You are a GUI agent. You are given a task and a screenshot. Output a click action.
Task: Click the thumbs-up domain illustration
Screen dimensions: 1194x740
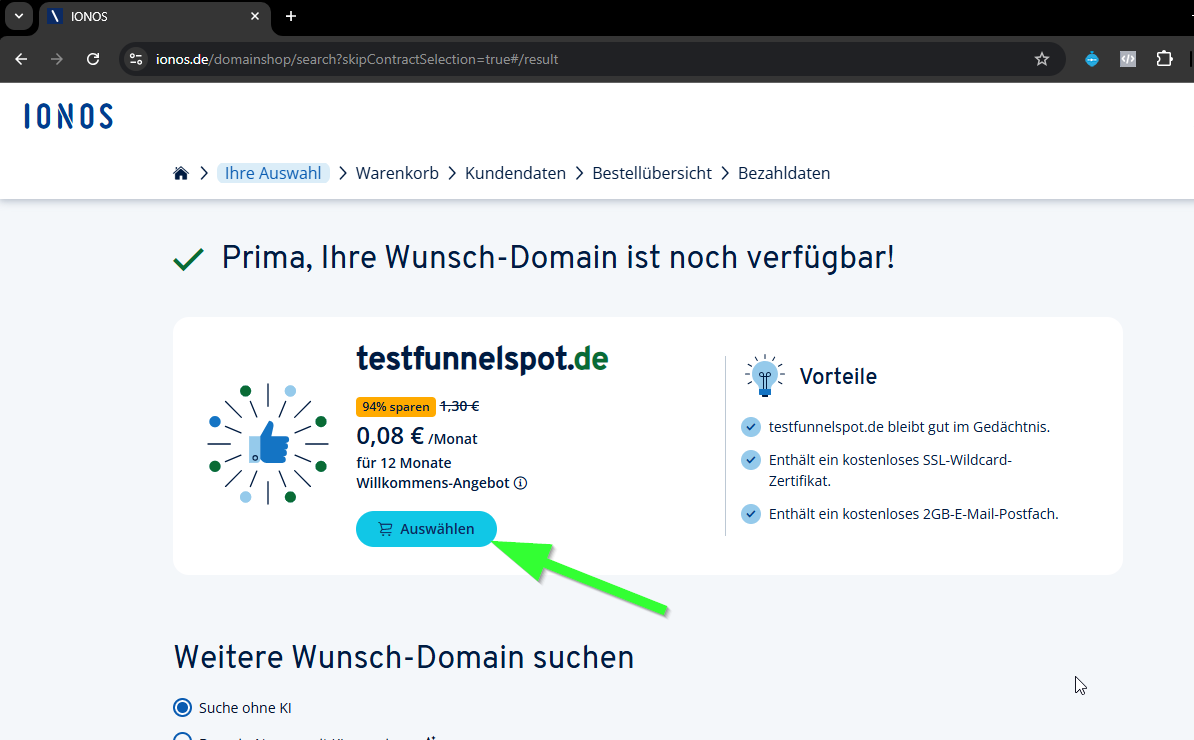[x=268, y=444]
